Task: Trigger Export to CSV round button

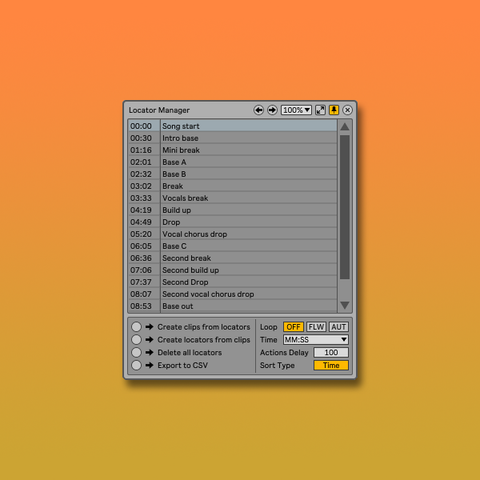Action: click(x=136, y=365)
